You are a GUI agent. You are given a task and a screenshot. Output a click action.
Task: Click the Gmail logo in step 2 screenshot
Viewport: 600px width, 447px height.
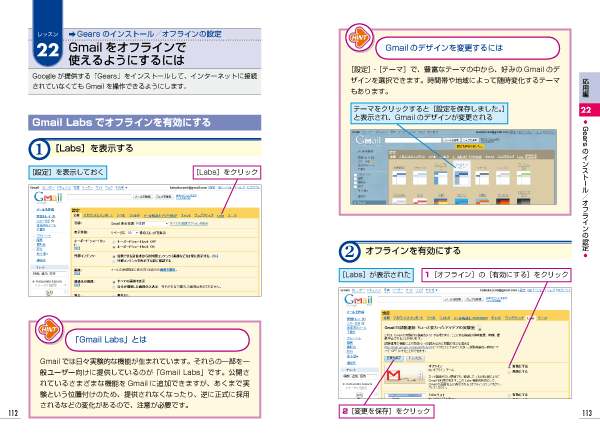[x=358, y=300]
